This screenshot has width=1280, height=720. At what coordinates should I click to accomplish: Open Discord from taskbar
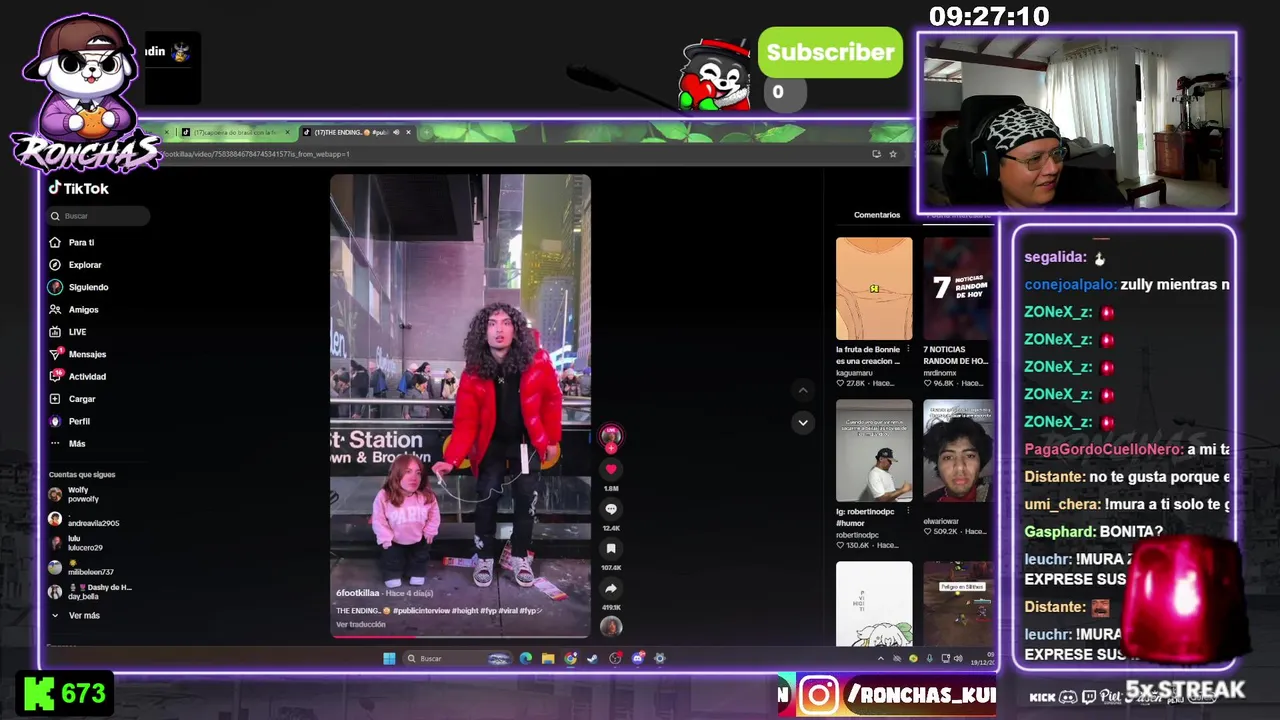[x=637, y=658]
